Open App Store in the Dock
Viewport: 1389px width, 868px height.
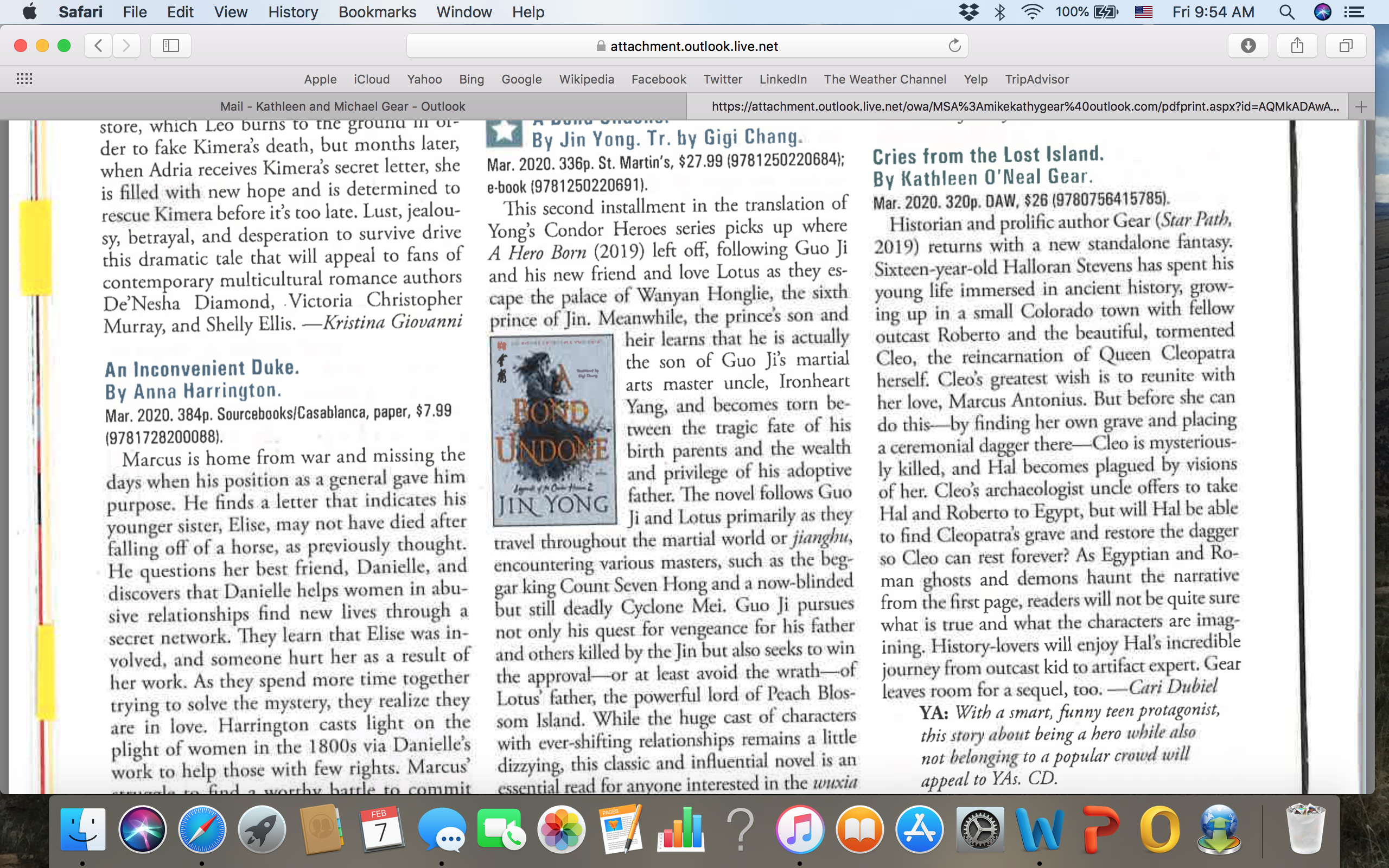[x=919, y=829]
